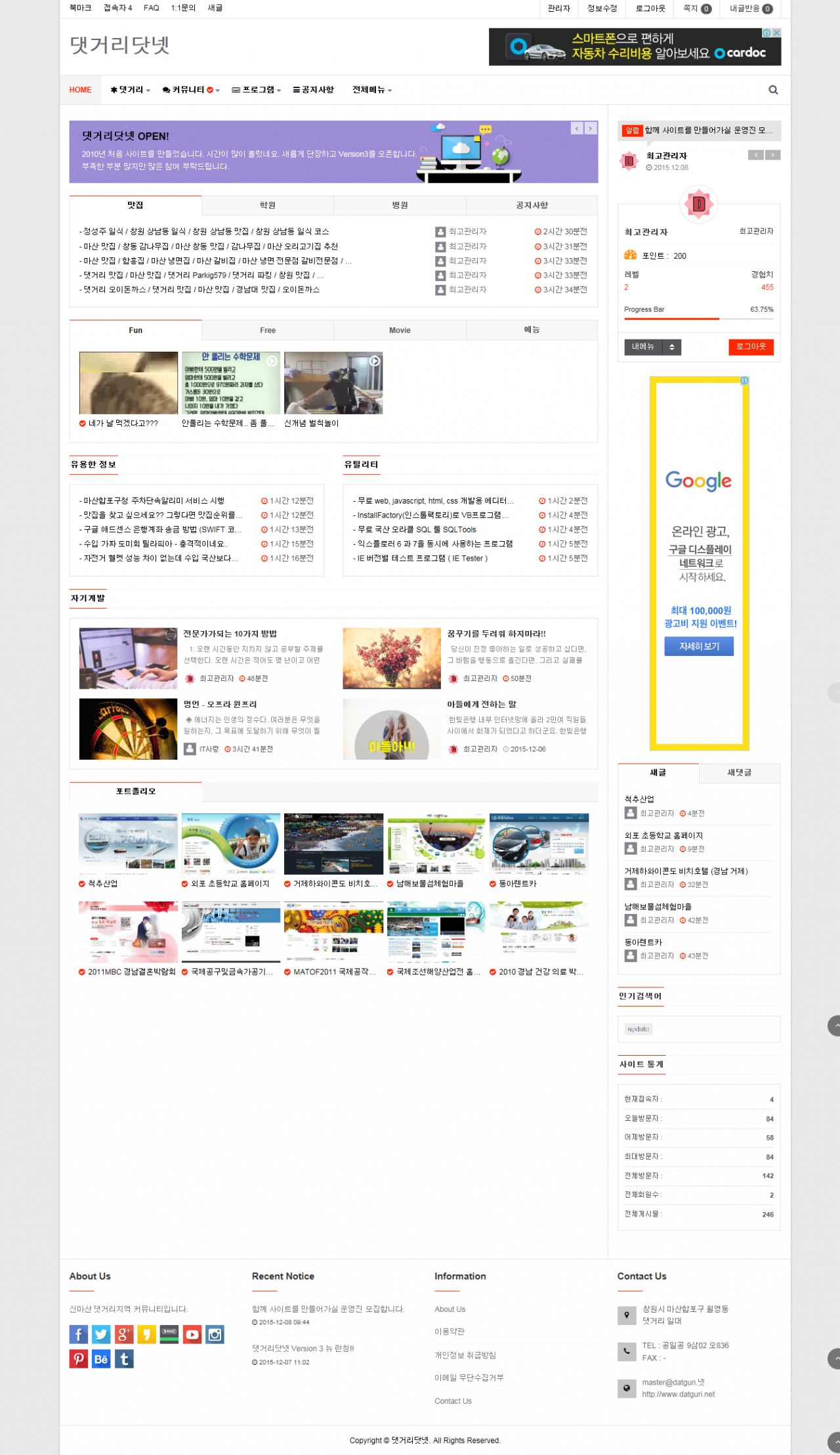Open the Tumblr icon in footer
The image size is (840, 1455).
click(x=124, y=1358)
